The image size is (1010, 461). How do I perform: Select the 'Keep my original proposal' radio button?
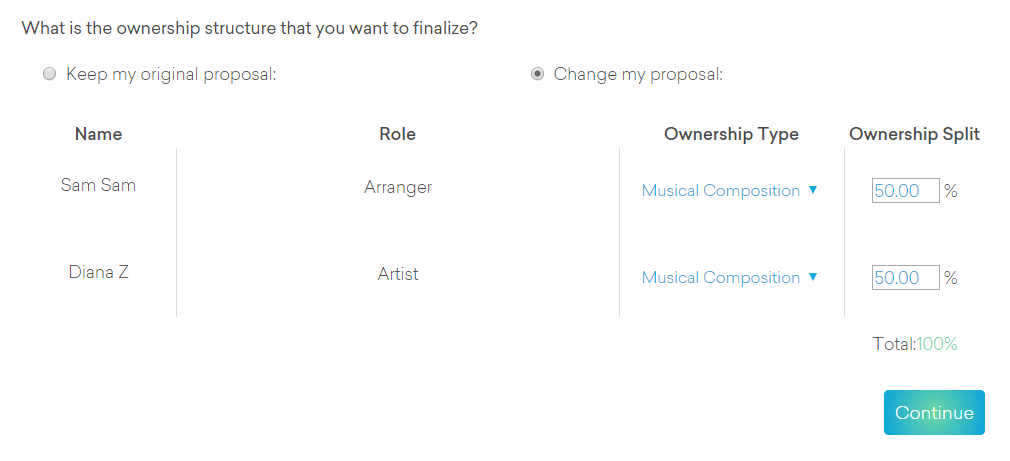point(50,74)
